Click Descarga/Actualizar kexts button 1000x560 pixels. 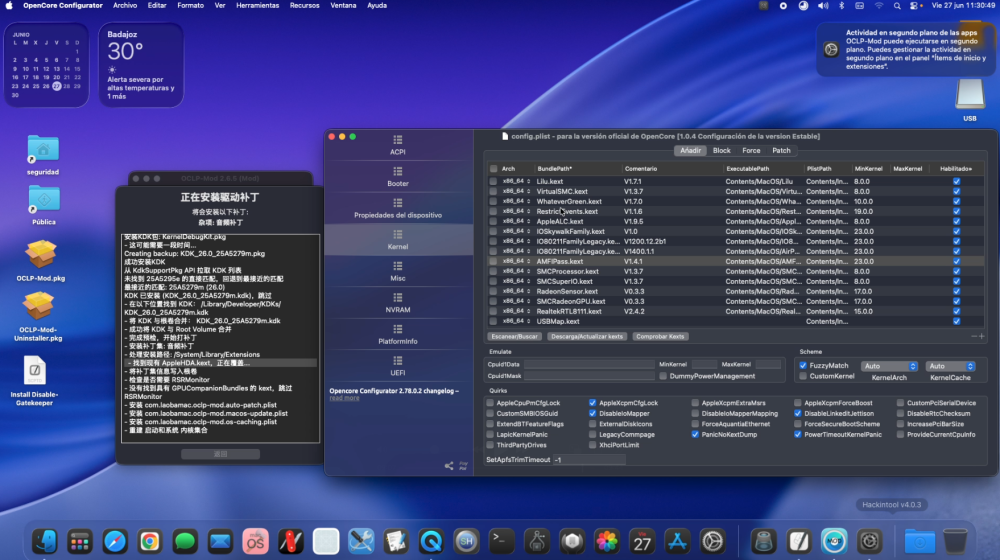point(587,336)
